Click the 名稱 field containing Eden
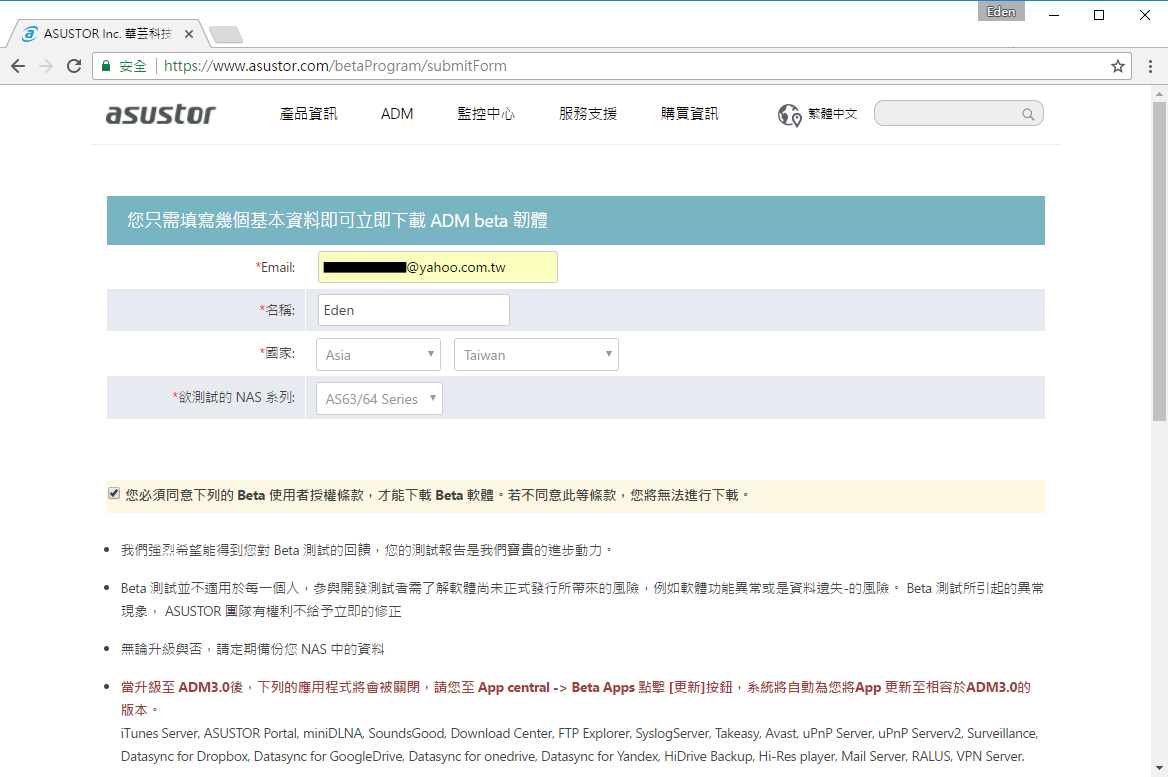The image size is (1168, 777). click(x=413, y=310)
